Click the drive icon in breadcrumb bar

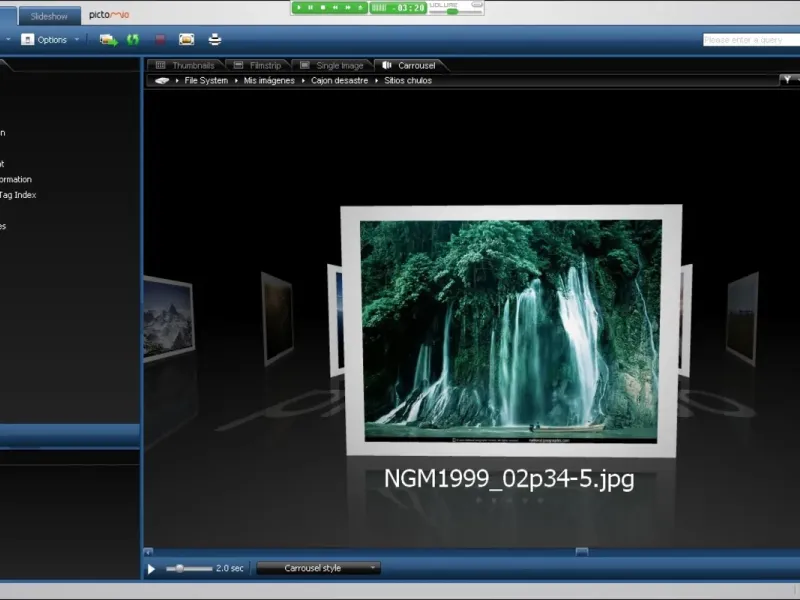[162, 80]
